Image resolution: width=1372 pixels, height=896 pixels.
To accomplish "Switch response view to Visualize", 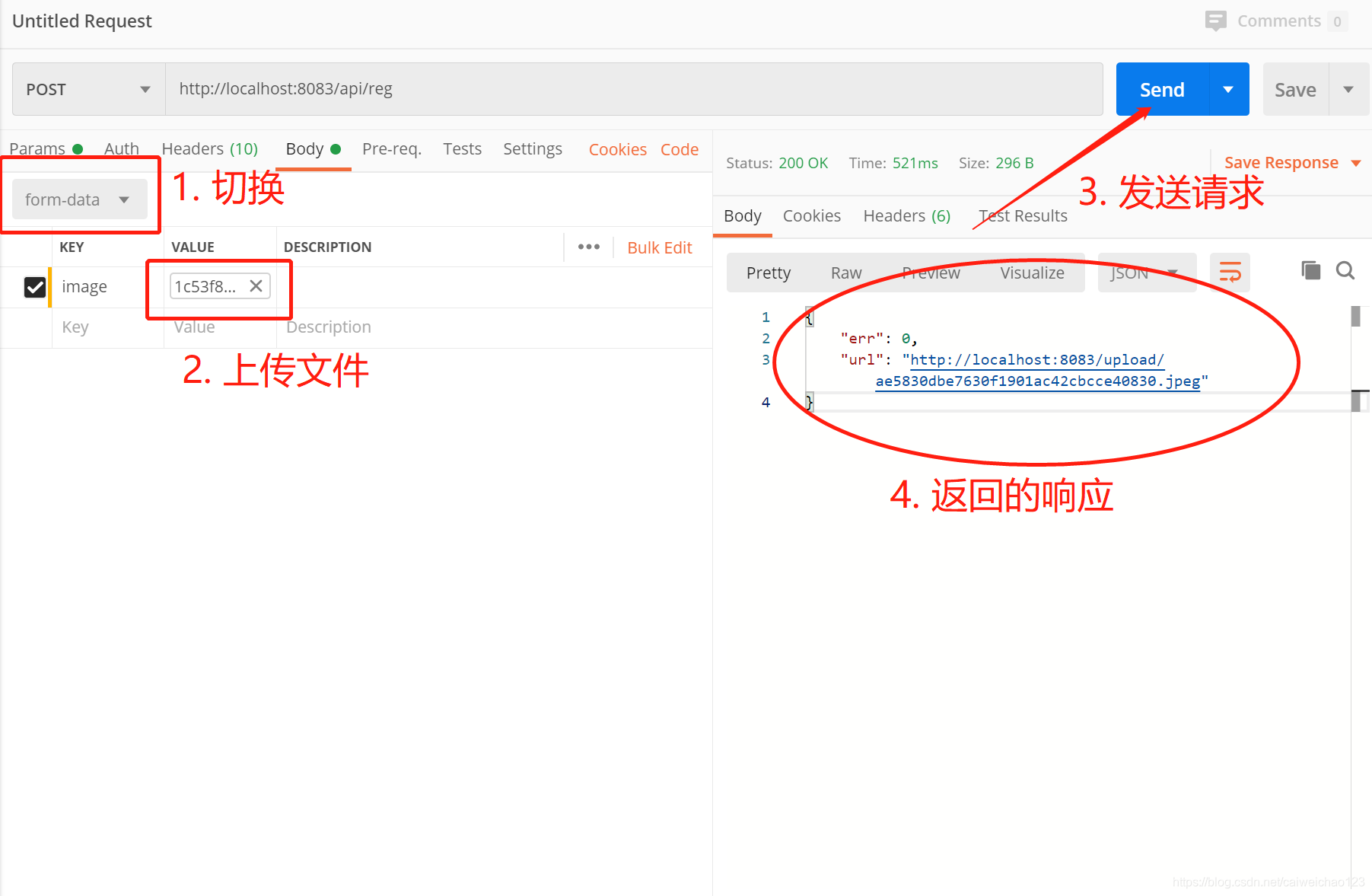I will point(1032,273).
